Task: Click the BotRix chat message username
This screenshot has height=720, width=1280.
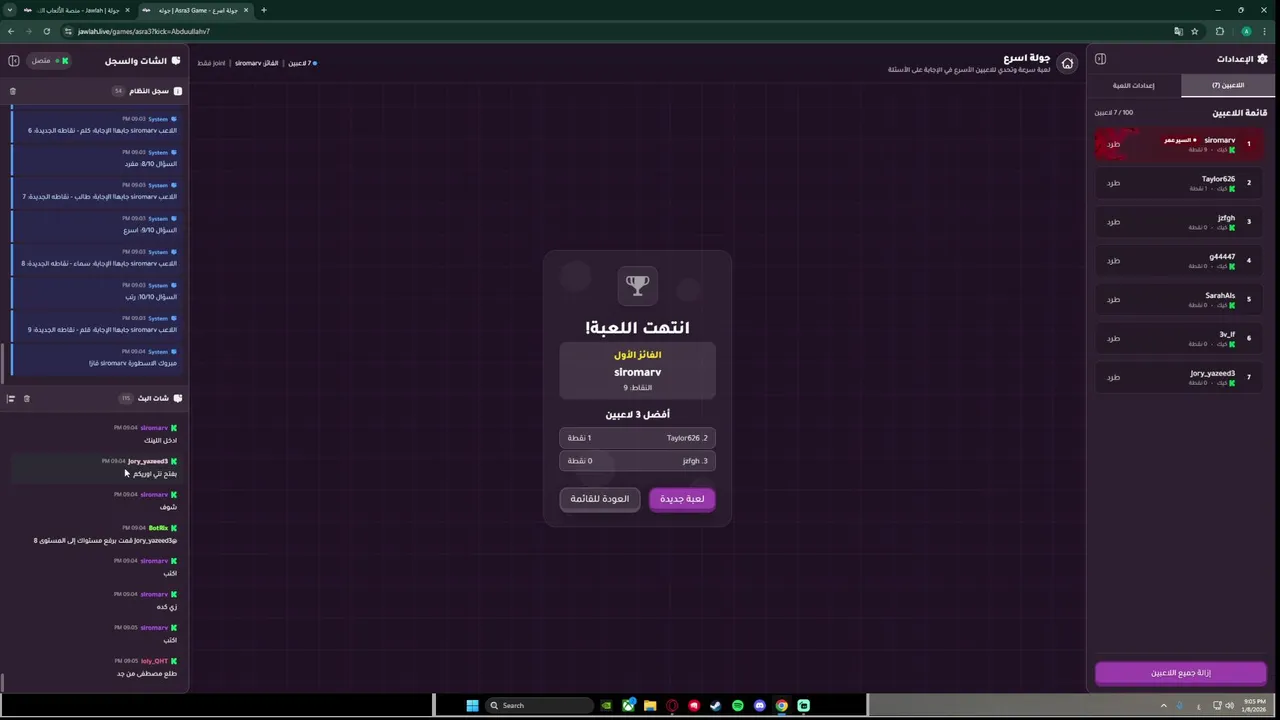Action: click(x=158, y=528)
